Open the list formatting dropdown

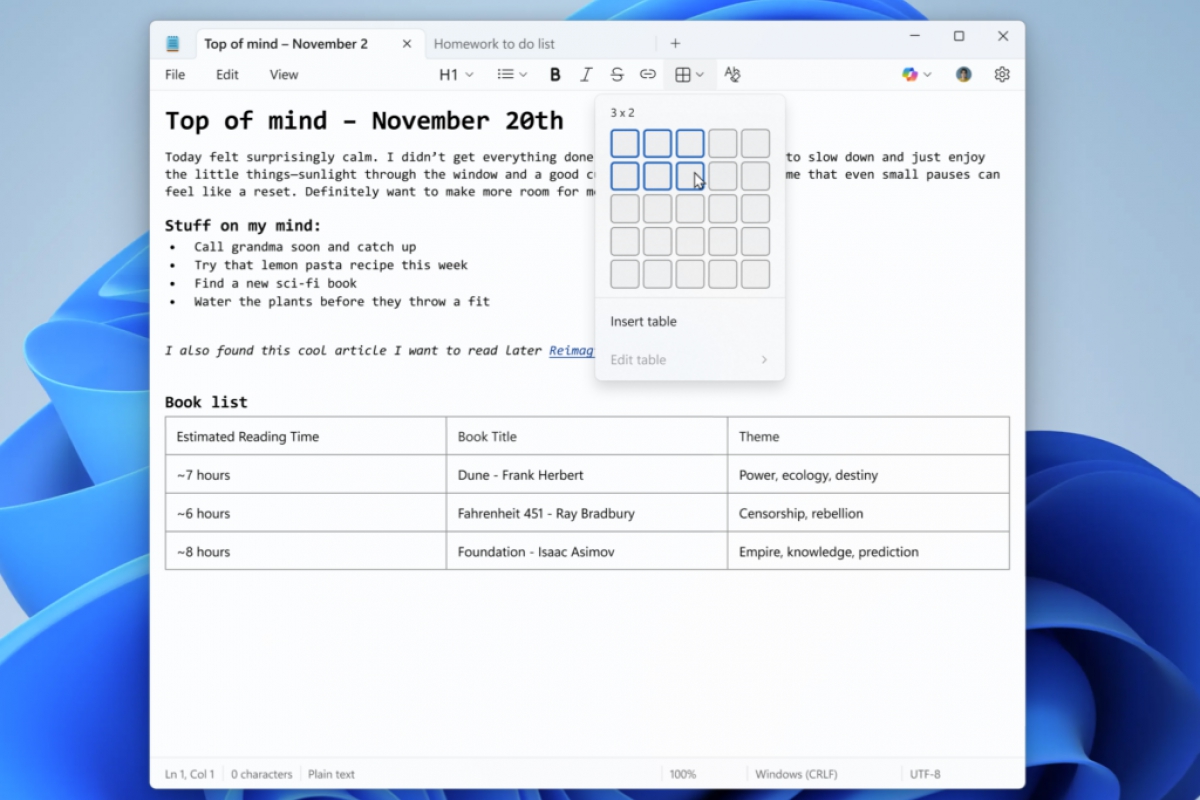[x=510, y=74]
